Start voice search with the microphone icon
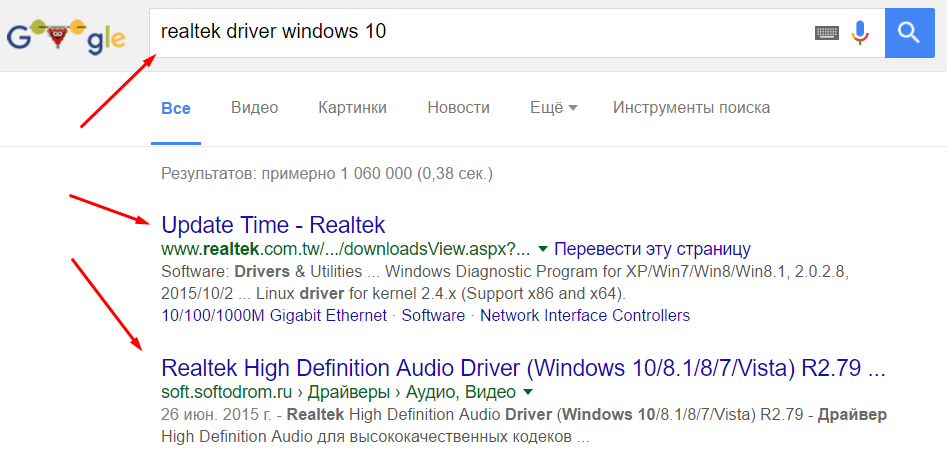This screenshot has width=947, height=460. [x=859, y=33]
